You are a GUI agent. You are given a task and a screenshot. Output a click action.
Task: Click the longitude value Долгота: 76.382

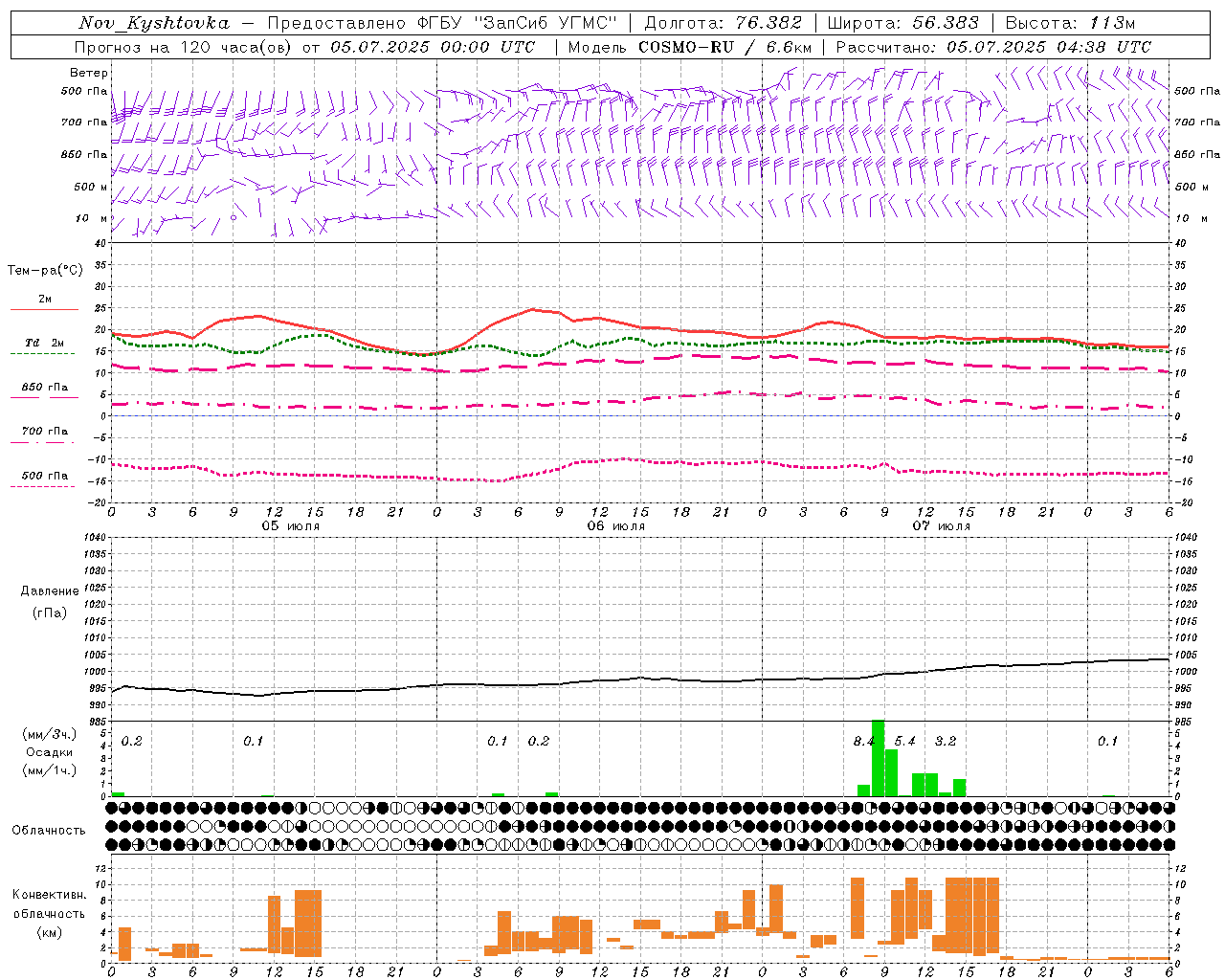click(x=723, y=23)
